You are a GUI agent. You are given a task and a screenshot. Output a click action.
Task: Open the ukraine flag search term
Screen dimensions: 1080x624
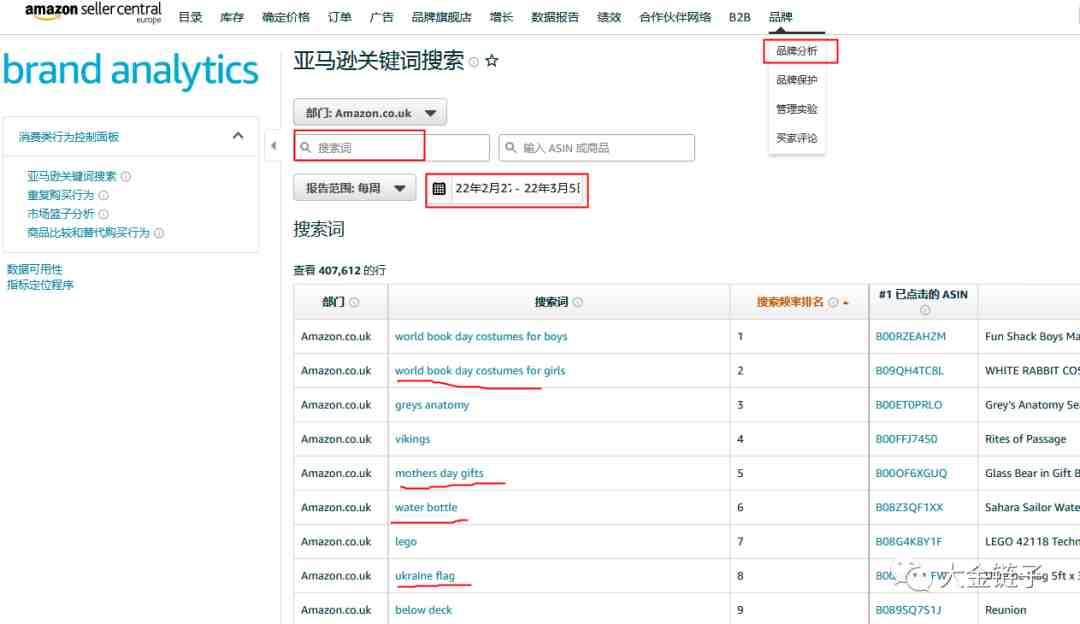425,576
